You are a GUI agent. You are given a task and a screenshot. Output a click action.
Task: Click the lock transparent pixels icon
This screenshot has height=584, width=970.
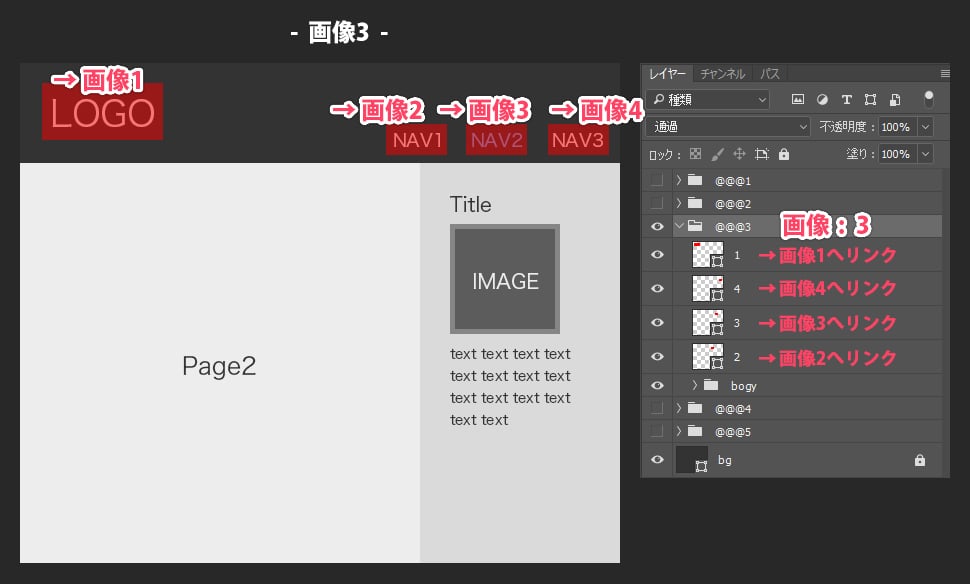696,155
